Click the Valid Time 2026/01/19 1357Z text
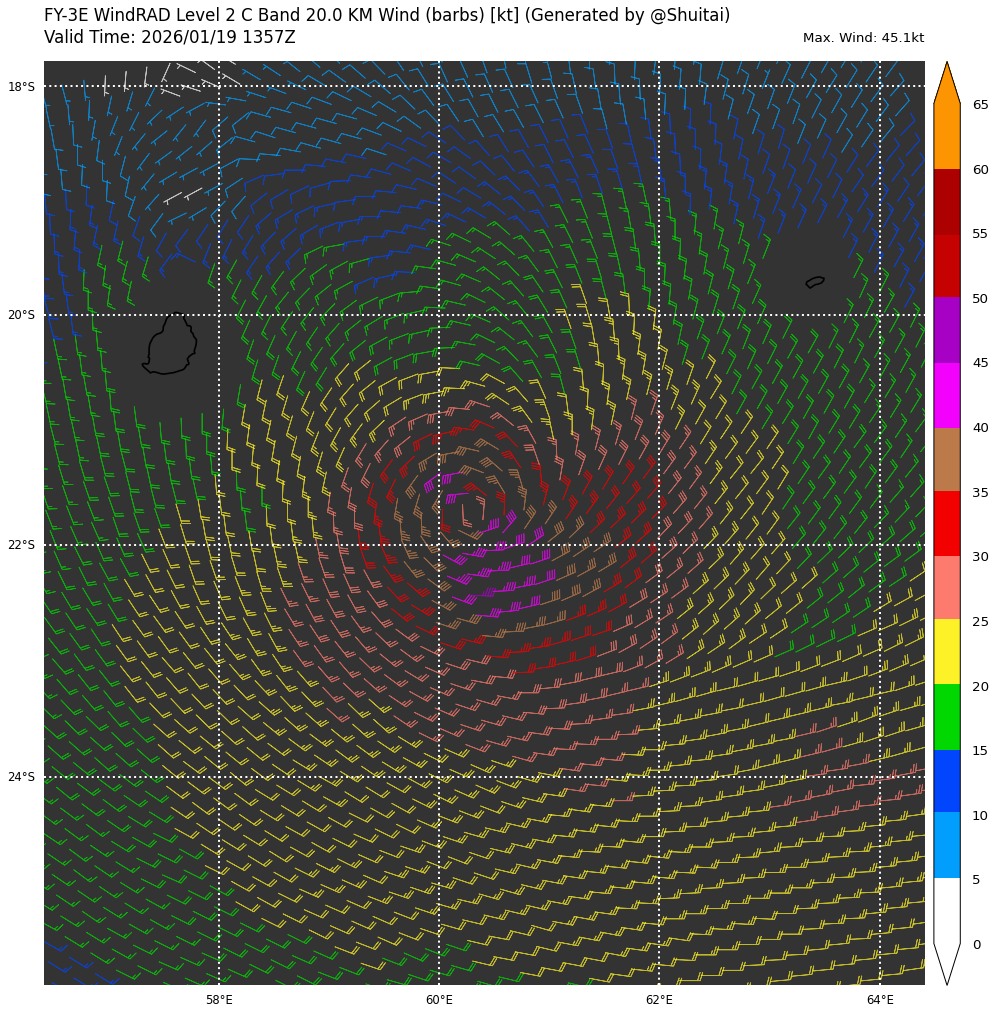Image resolution: width=996 pixels, height=1014 pixels. pos(170,38)
